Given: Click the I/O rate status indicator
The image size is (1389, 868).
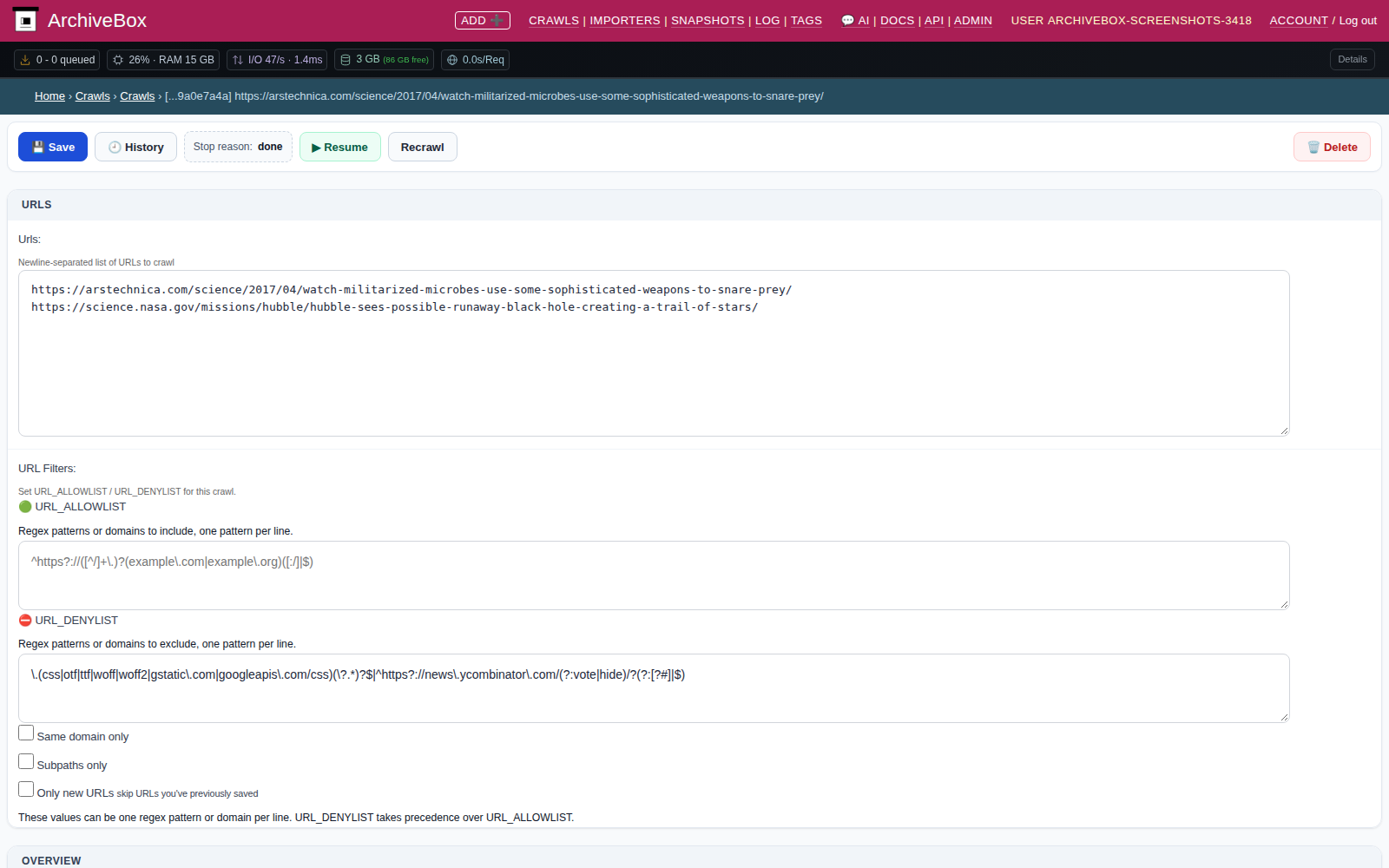Looking at the screenshot, I should coord(277,60).
